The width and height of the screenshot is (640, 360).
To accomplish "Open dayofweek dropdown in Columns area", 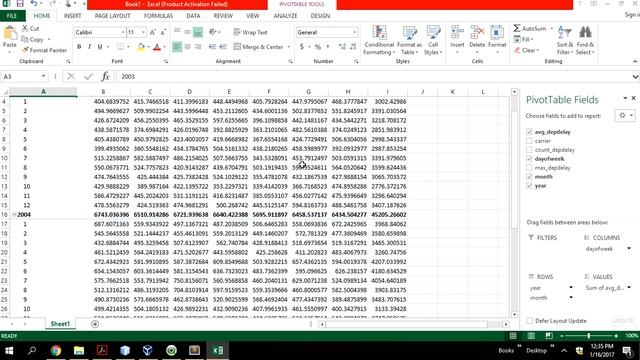I will (x=629, y=249).
